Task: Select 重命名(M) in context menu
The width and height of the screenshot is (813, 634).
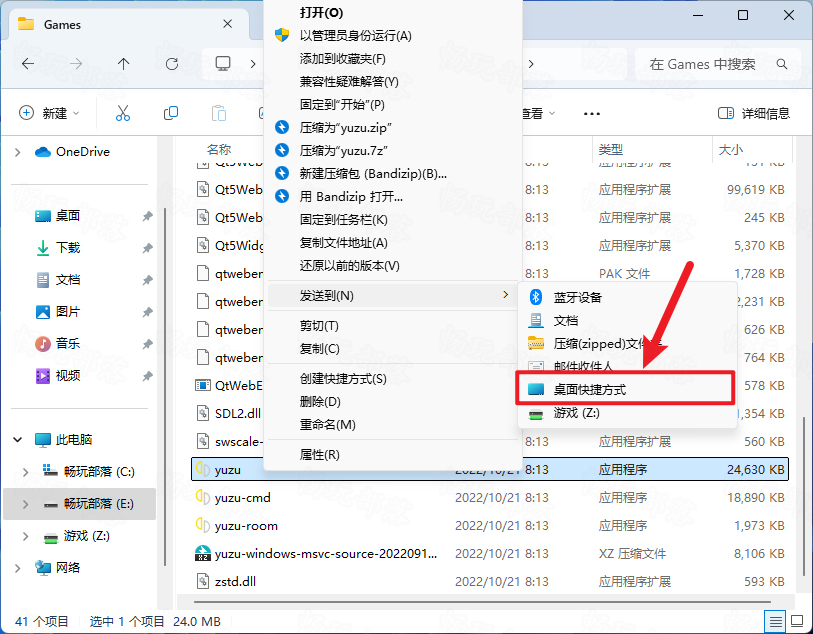Action: tap(393, 425)
